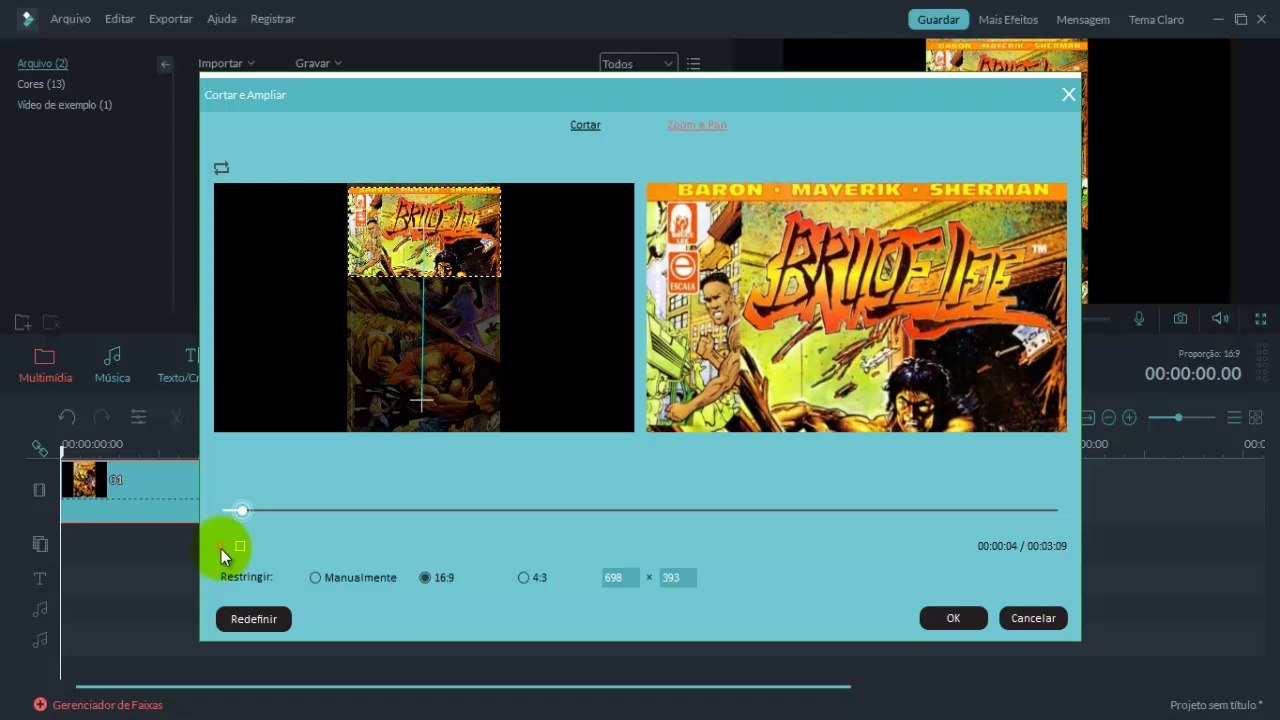Open the Música panel
This screenshot has width=1280, height=720.
tap(112, 365)
